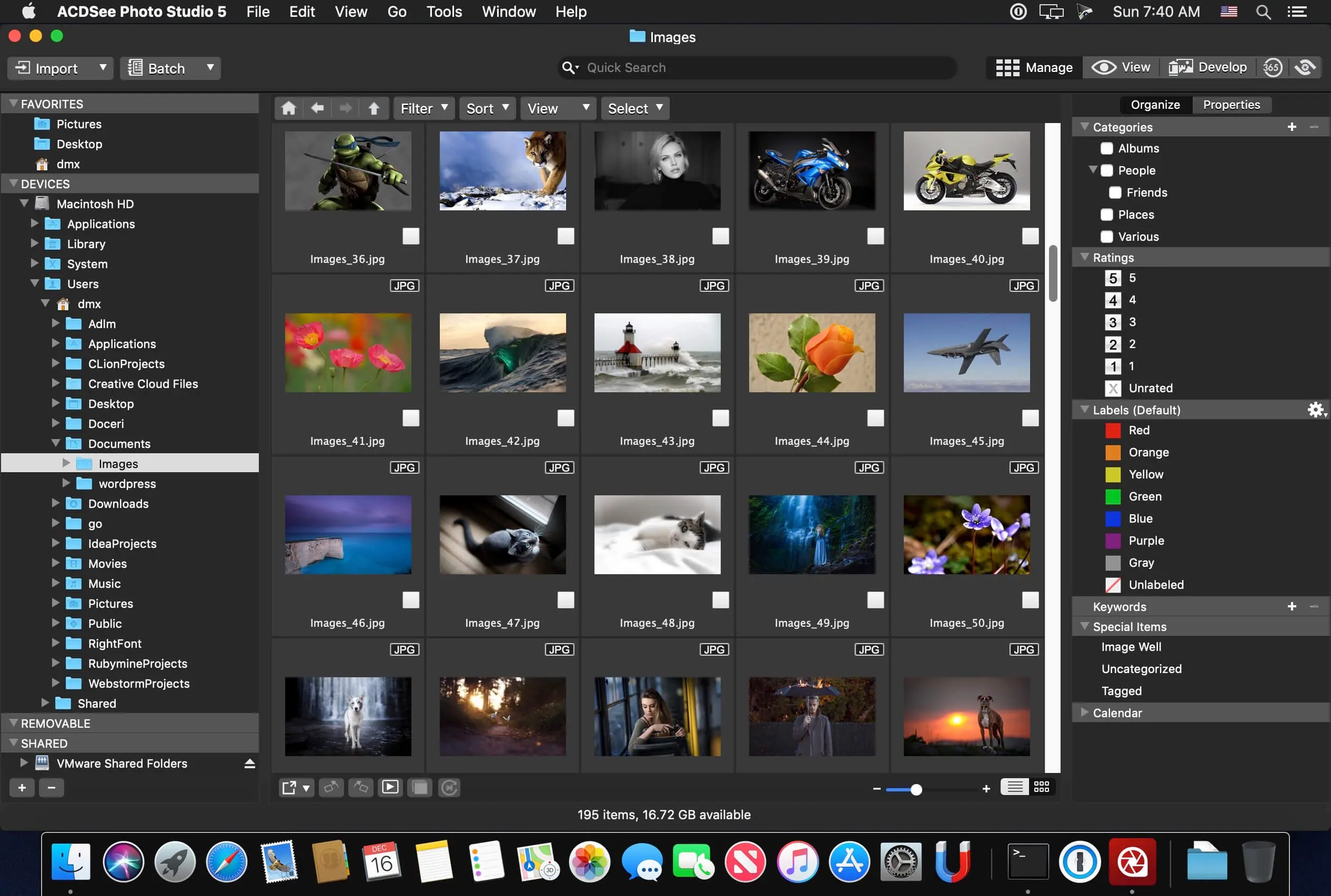The image size is (1331, 896).
Task: Open the View menu item
Action: pyautogui.click(x=349, y=10)
